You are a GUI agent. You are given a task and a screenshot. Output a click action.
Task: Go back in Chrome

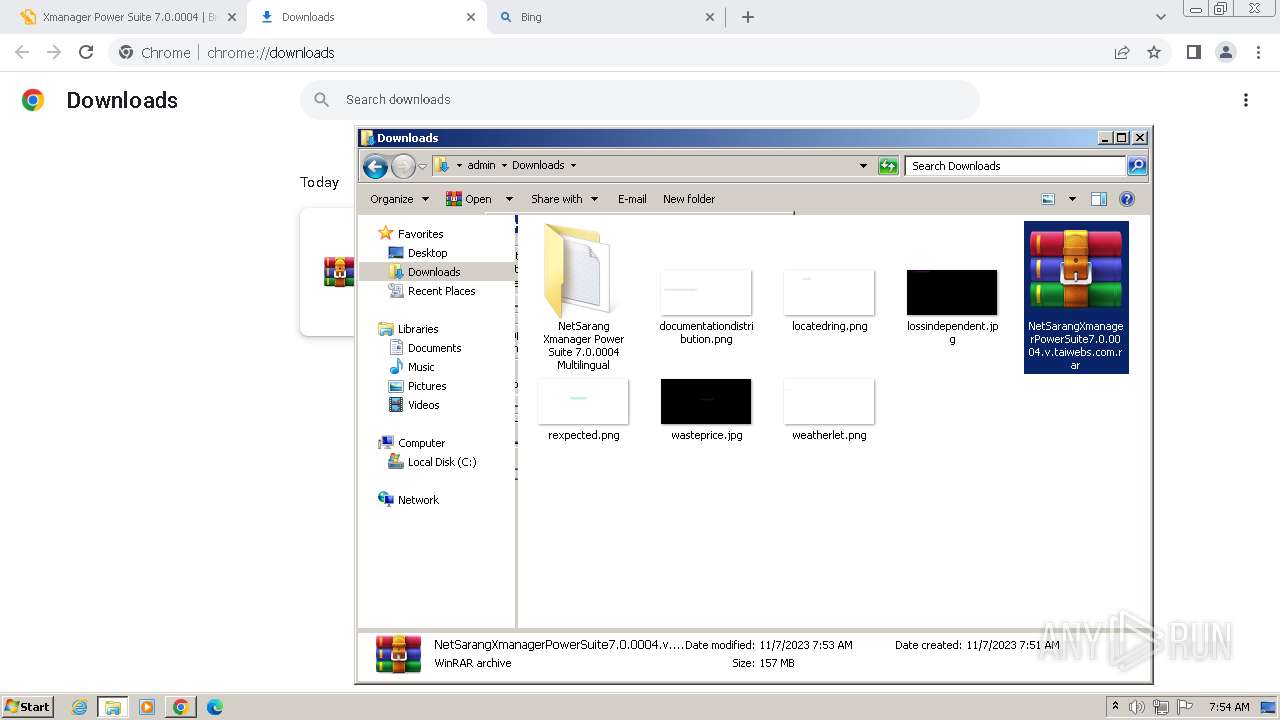tap(22, 52)
